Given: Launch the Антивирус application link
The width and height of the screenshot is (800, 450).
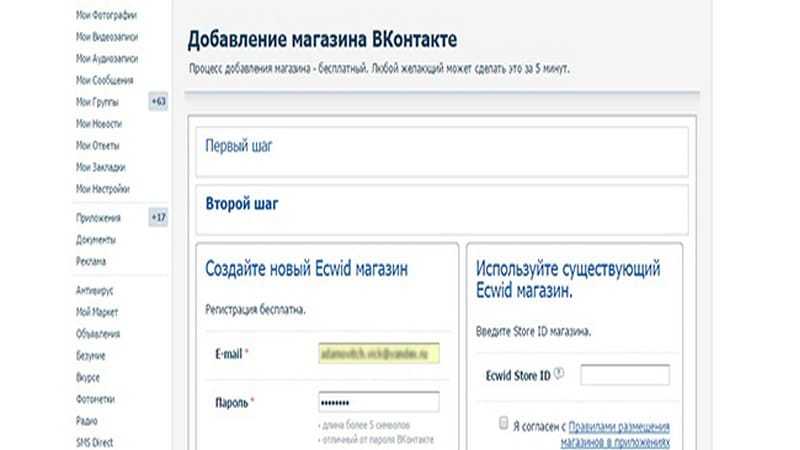Looking at the screenshot, I should pyautogui.click(x=94, y=291).
